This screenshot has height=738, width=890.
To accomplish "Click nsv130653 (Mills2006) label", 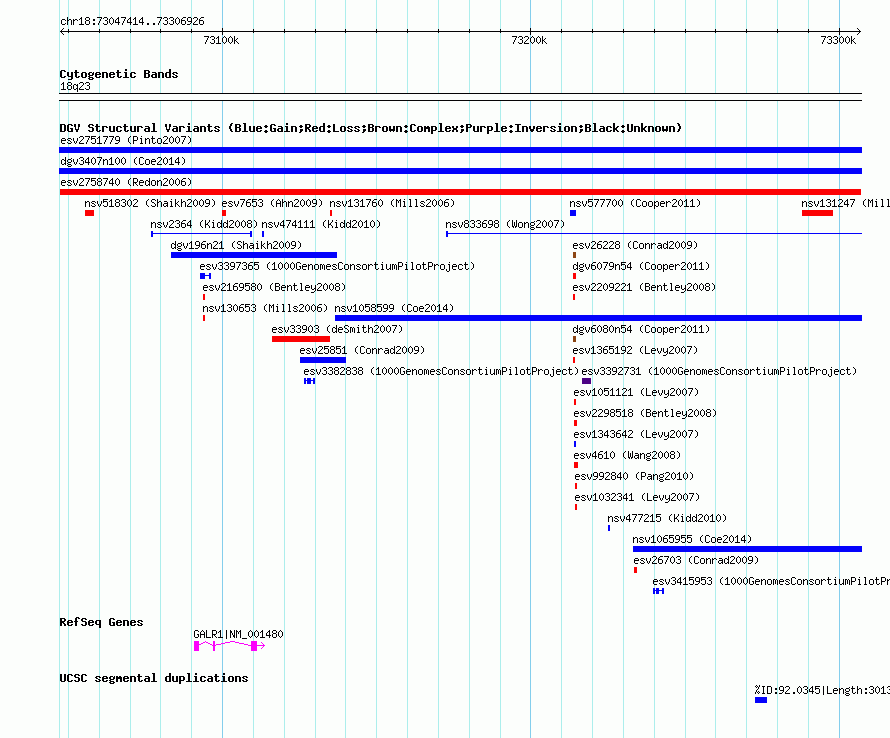I will pos(265,308).
